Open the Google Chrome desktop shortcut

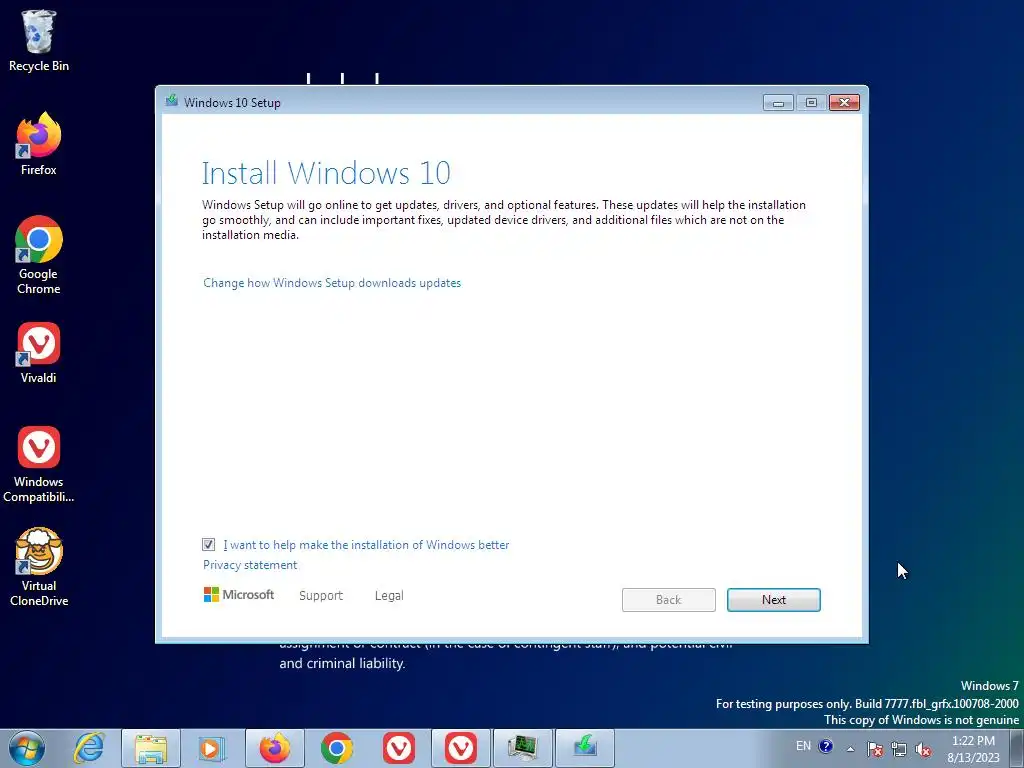tap(39, 255)
